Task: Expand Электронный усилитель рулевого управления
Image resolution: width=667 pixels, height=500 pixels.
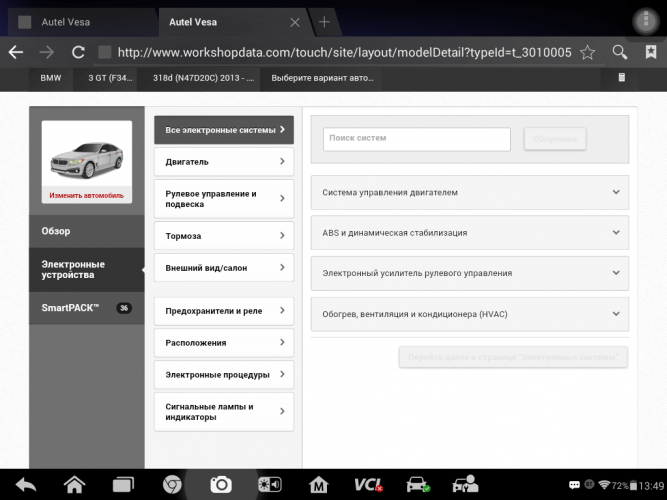Action: (470, 273)
